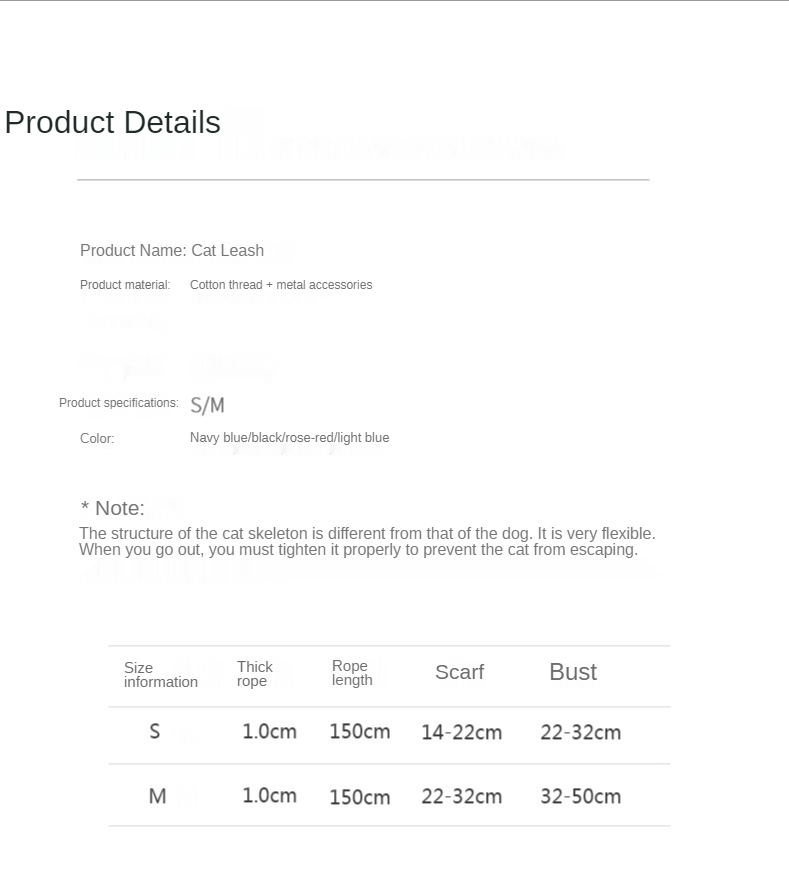Click the Product specifications label
789x874 pixels.
pos(118,403)
